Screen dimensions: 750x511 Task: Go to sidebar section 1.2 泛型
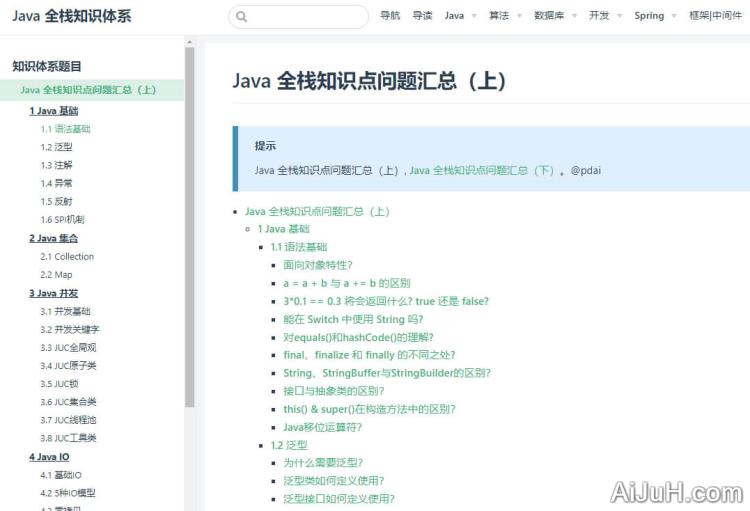tap(56, 147)
